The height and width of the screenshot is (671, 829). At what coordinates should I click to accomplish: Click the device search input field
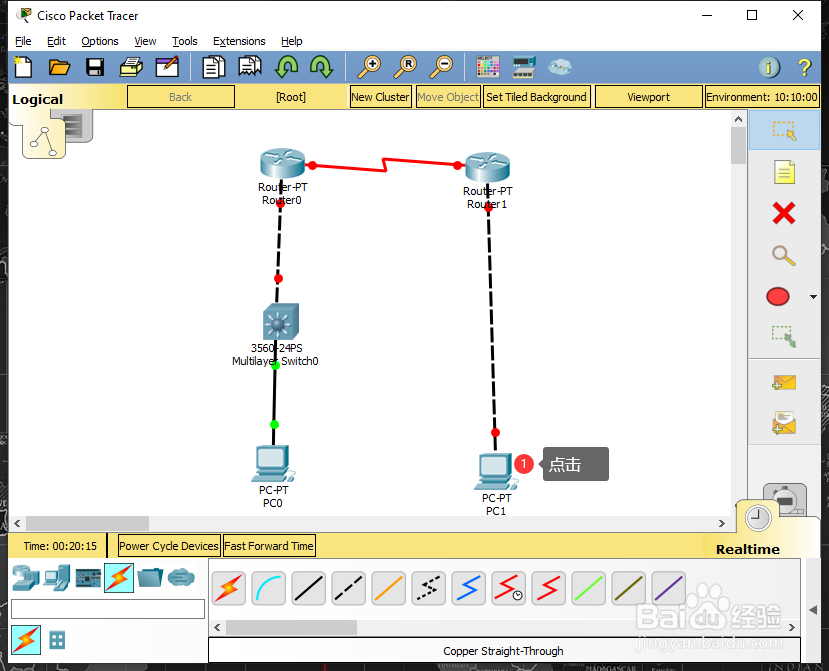(x=108, y=609)
